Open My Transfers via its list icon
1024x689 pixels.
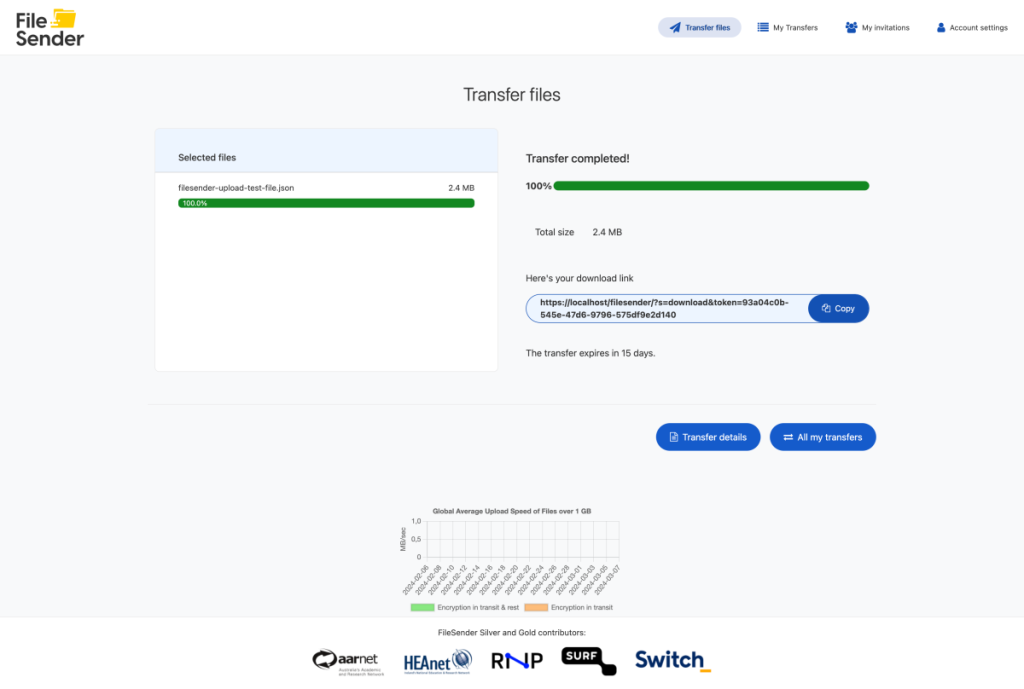(762, 27)
